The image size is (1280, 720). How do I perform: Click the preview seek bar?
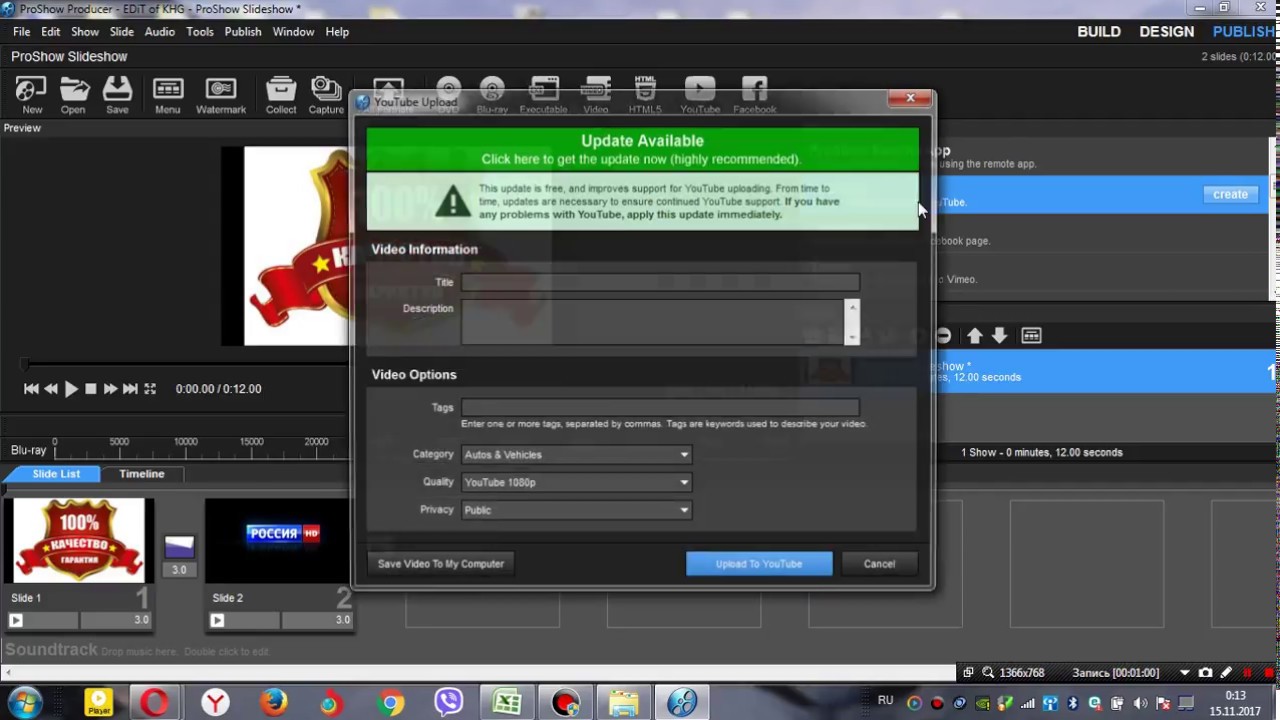[185, 366]
